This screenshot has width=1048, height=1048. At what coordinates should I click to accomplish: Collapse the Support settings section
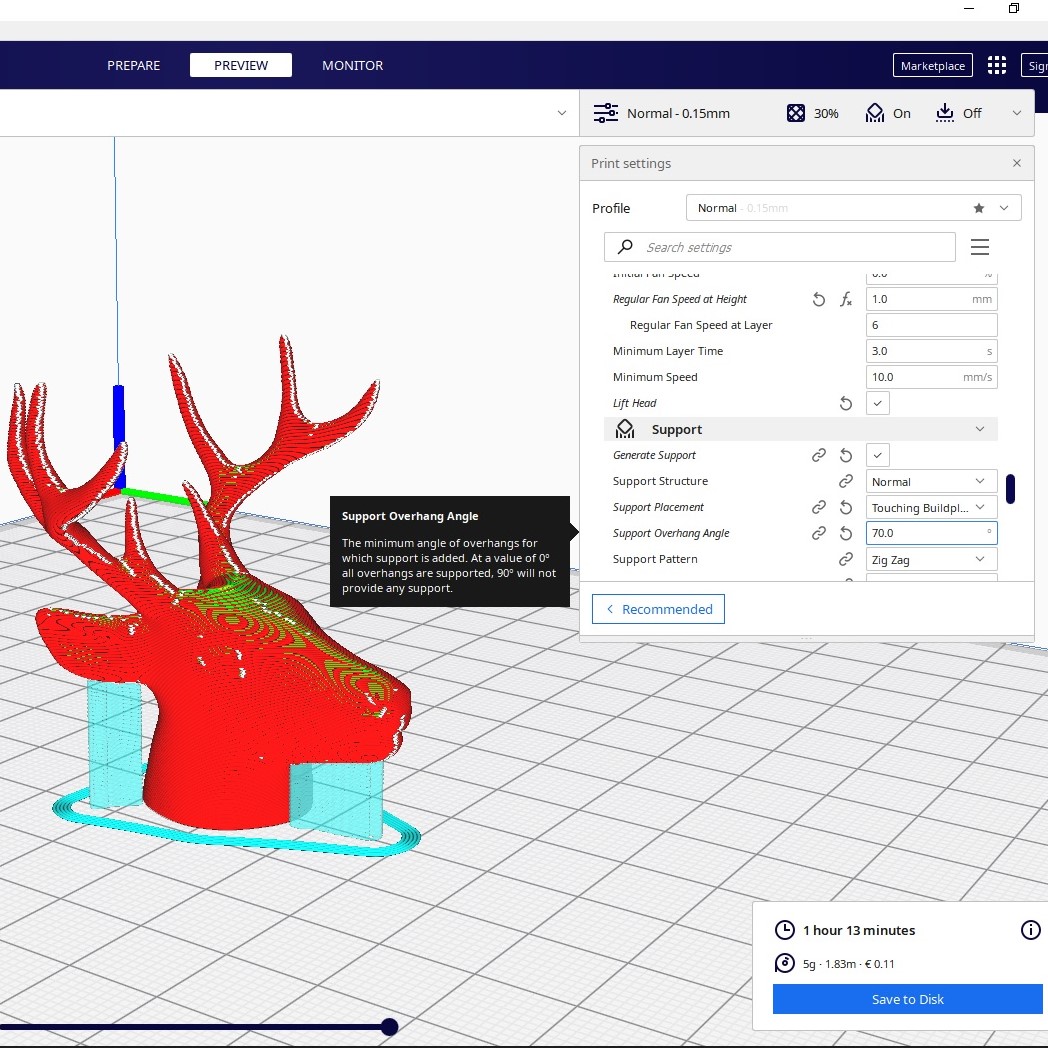pyautogui.click(x=979, y=429)
